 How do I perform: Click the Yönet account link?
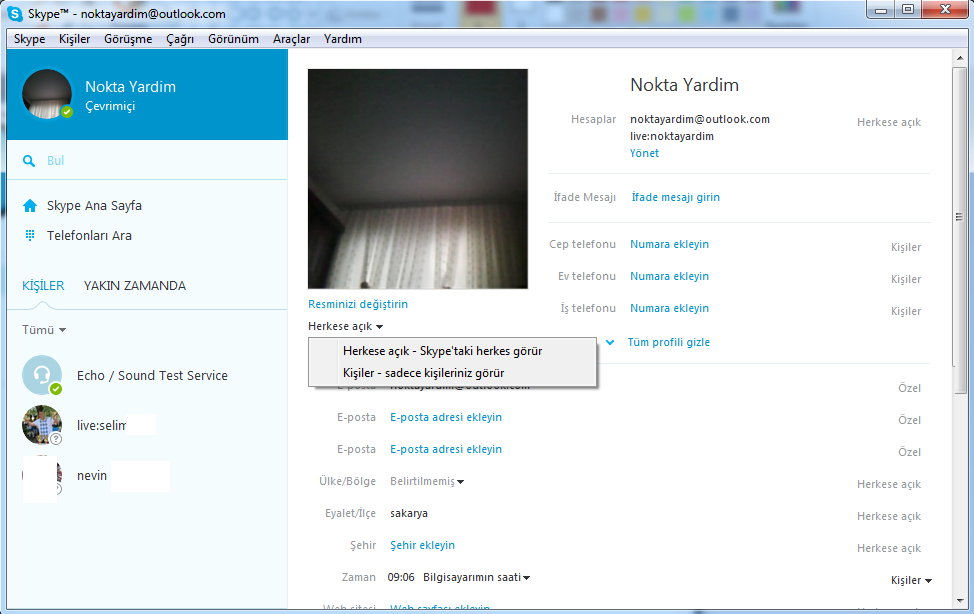click(644, 154)
